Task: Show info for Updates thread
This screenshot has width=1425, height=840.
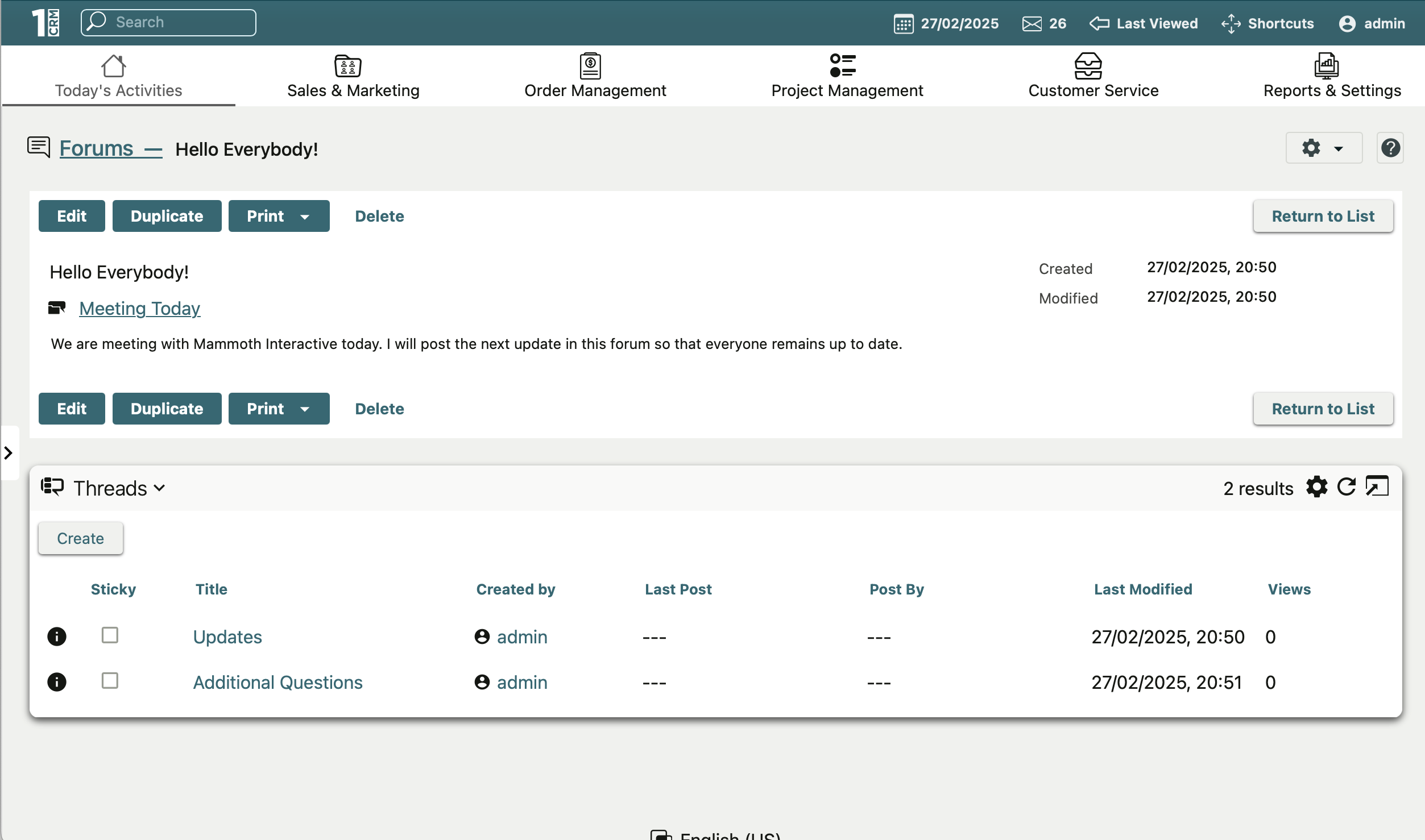Action: click(57, 636)
